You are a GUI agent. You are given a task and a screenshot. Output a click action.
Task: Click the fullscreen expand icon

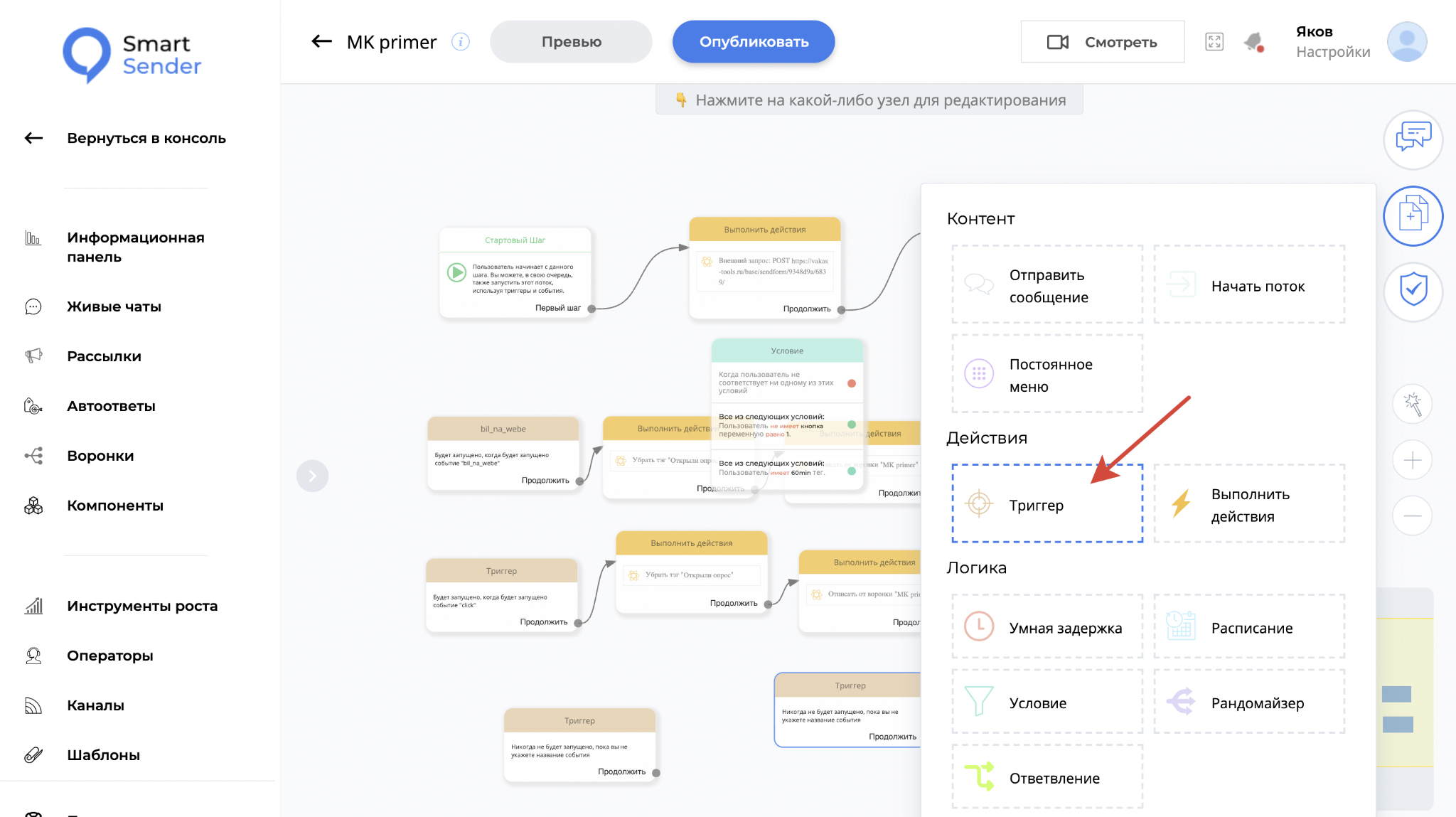click(1214, 42)
